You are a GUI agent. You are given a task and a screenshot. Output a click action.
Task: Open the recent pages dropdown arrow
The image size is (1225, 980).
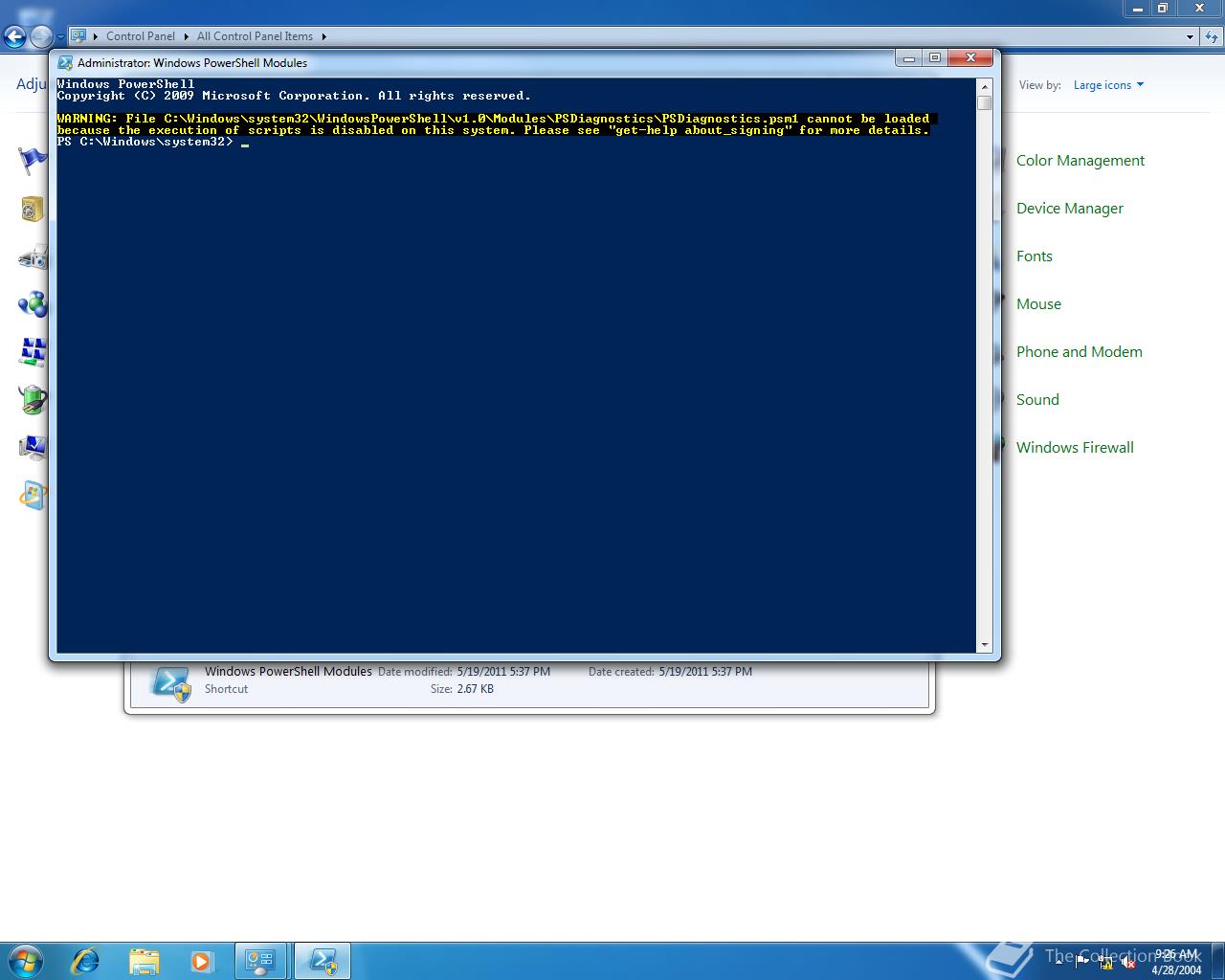point(60,37)
